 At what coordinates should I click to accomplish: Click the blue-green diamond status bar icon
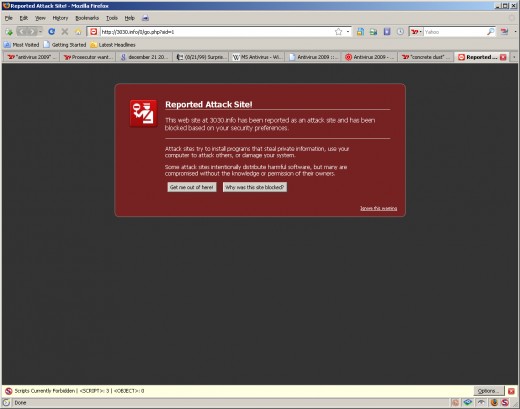point(468,402)
